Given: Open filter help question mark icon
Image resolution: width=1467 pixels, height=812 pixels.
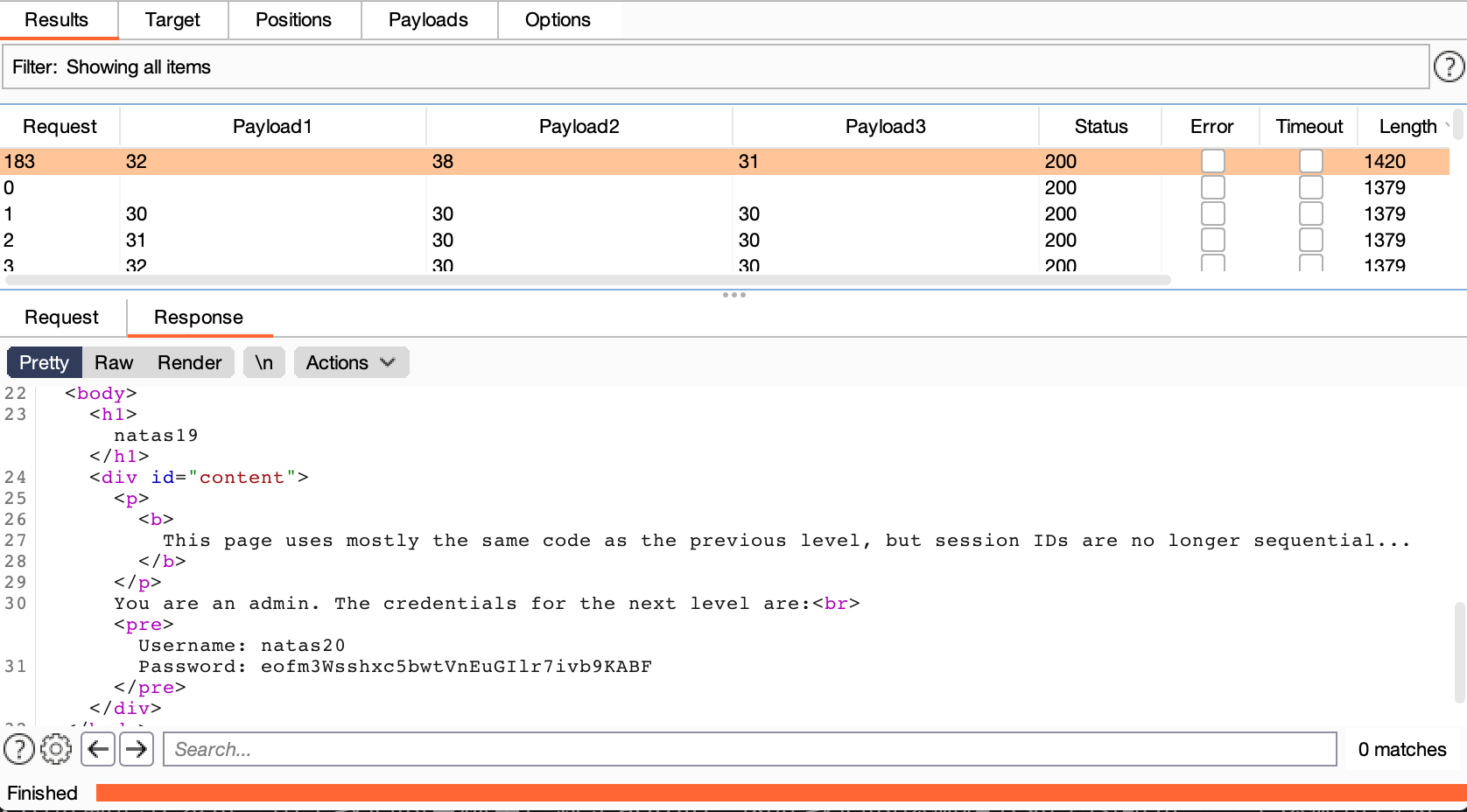Looking at the screenshot, I should point(1449,66).
